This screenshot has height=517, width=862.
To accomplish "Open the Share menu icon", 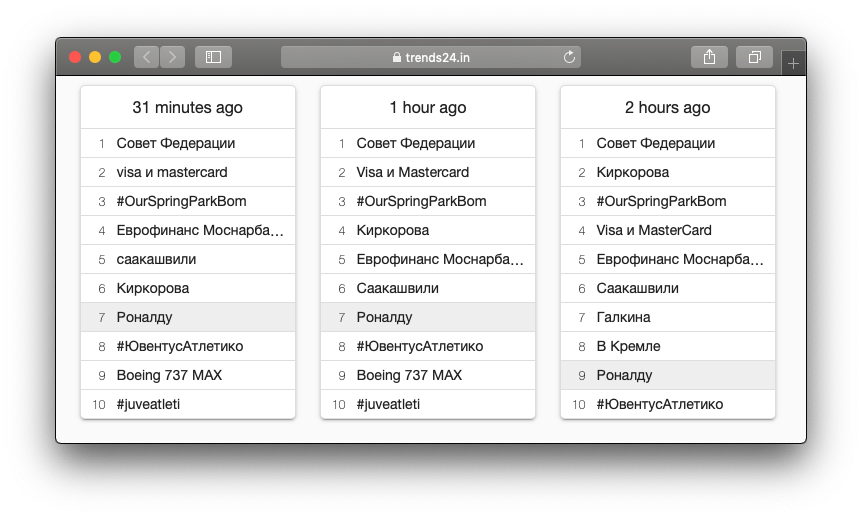I will point(709,57).
